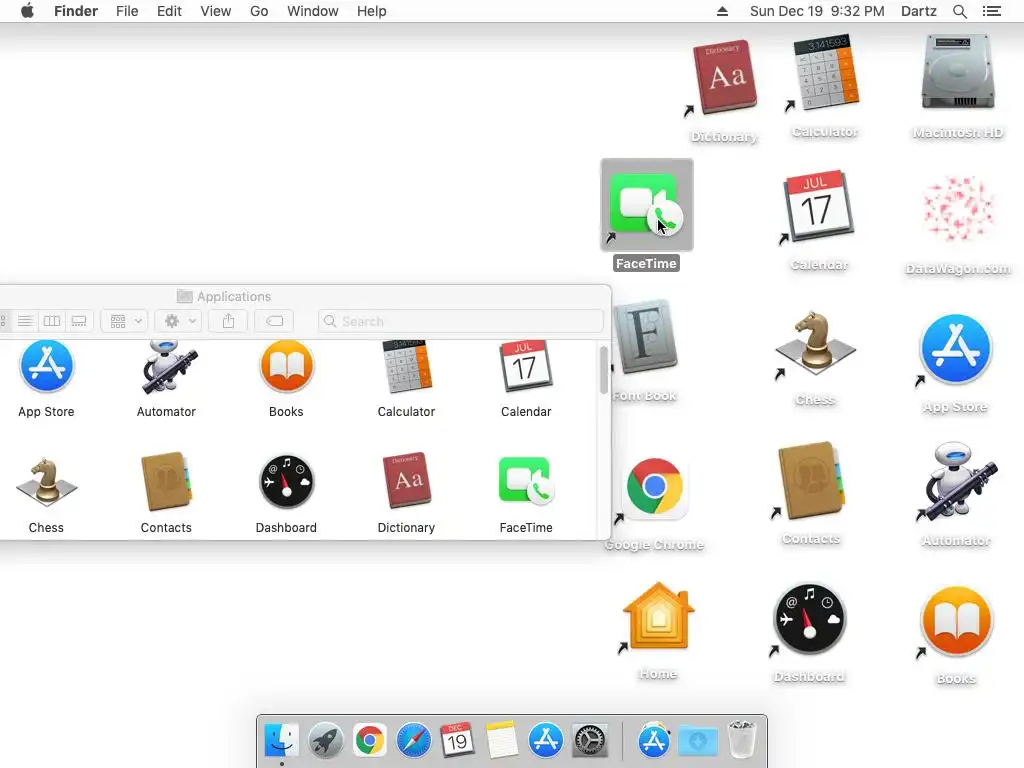Viewport: 1024px width, 768px height.
Task: Click the FaceTime shortcut on the desktop
Action: [647, 204]
